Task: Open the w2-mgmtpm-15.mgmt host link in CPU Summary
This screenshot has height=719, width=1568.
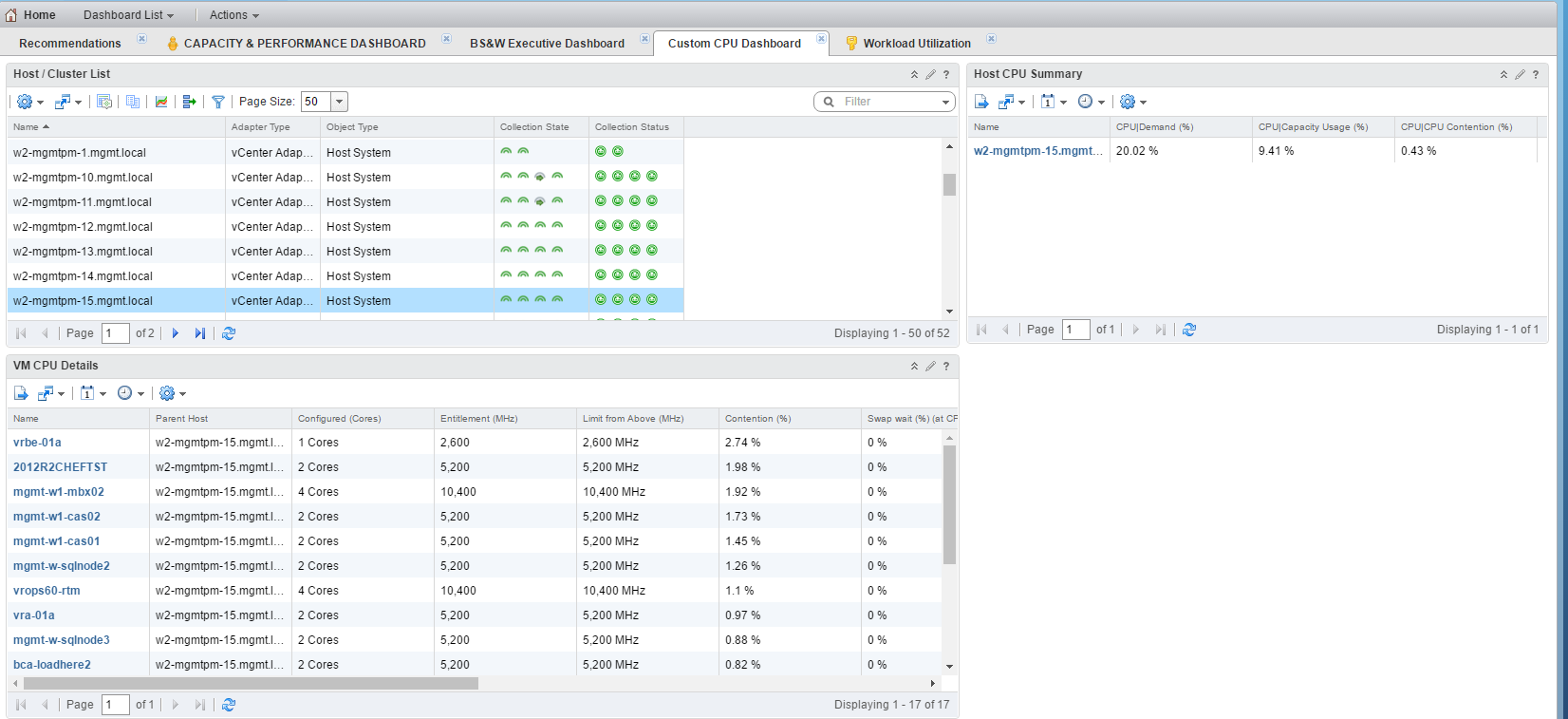Action: pyautogui.click(x=1037, y=151)
